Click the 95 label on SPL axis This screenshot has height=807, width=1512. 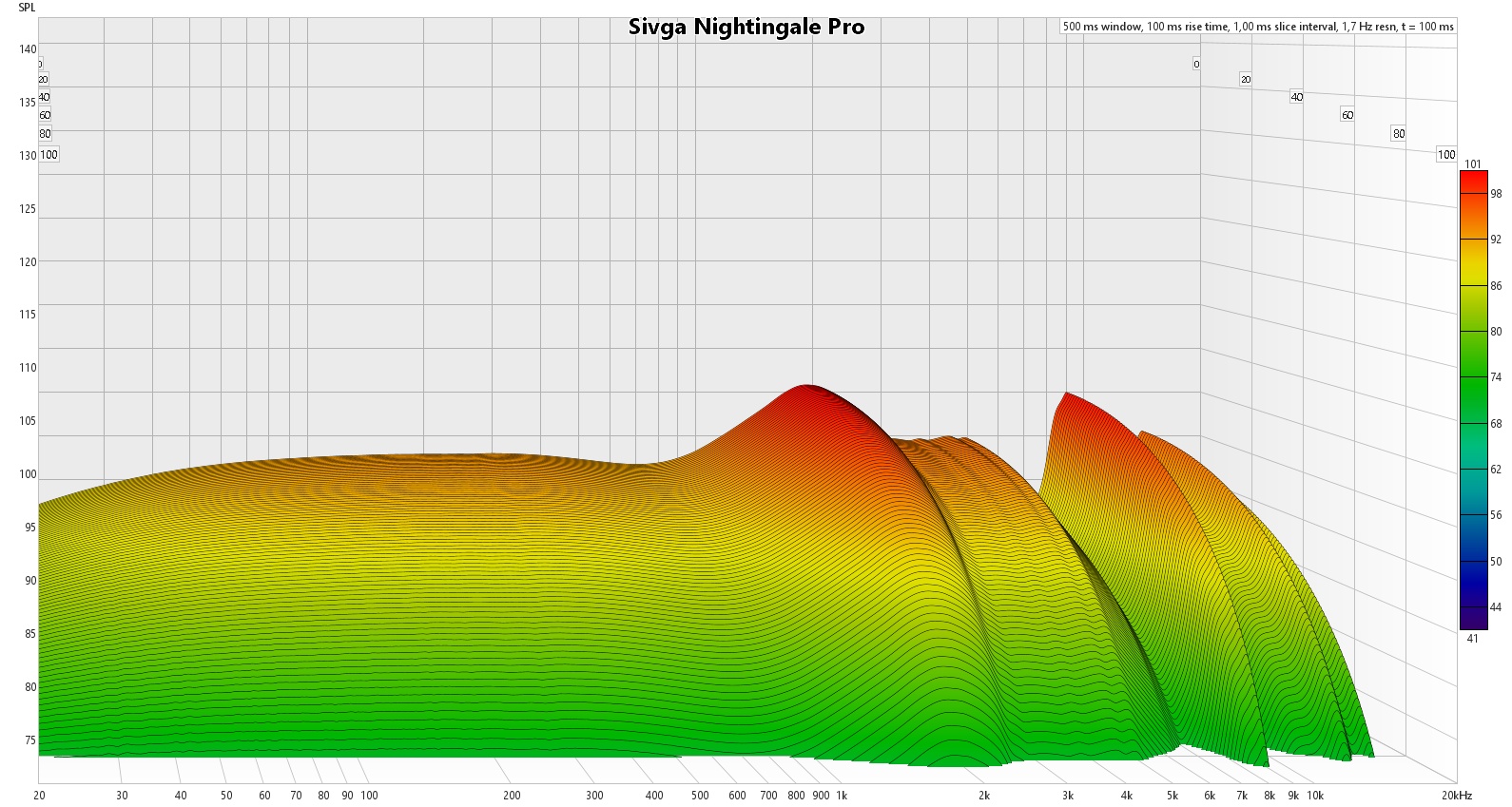(30, 528)
